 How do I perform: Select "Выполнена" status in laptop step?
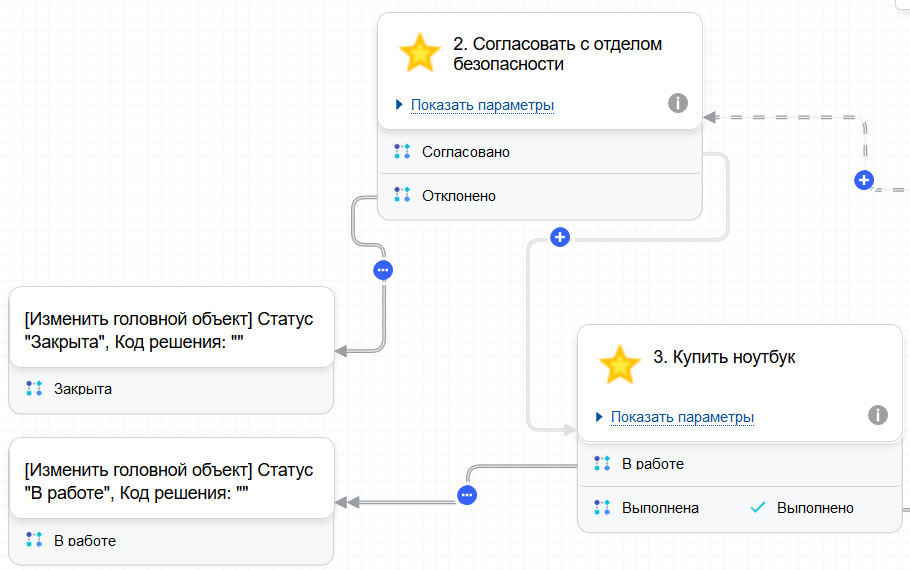660,508
